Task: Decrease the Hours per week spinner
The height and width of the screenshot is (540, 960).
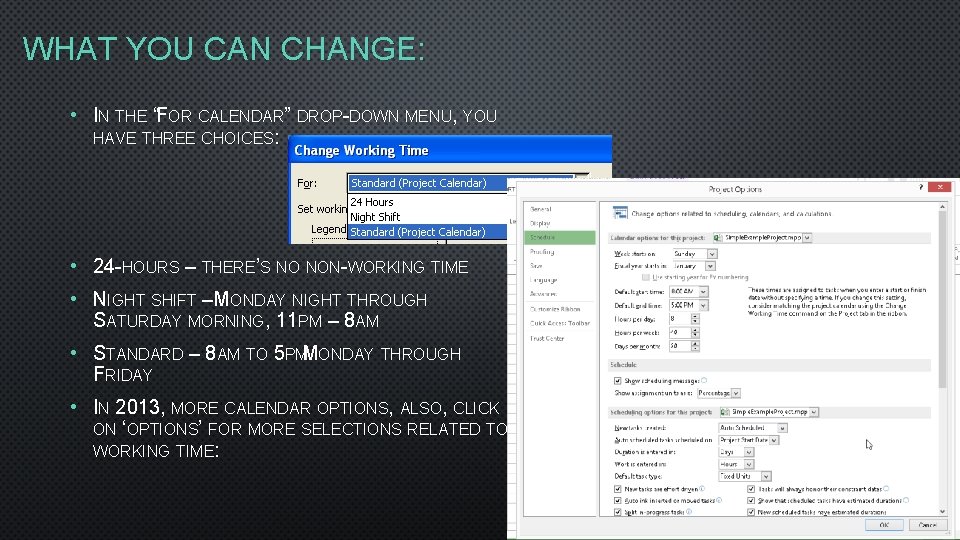Action: [x=695, y=335]
